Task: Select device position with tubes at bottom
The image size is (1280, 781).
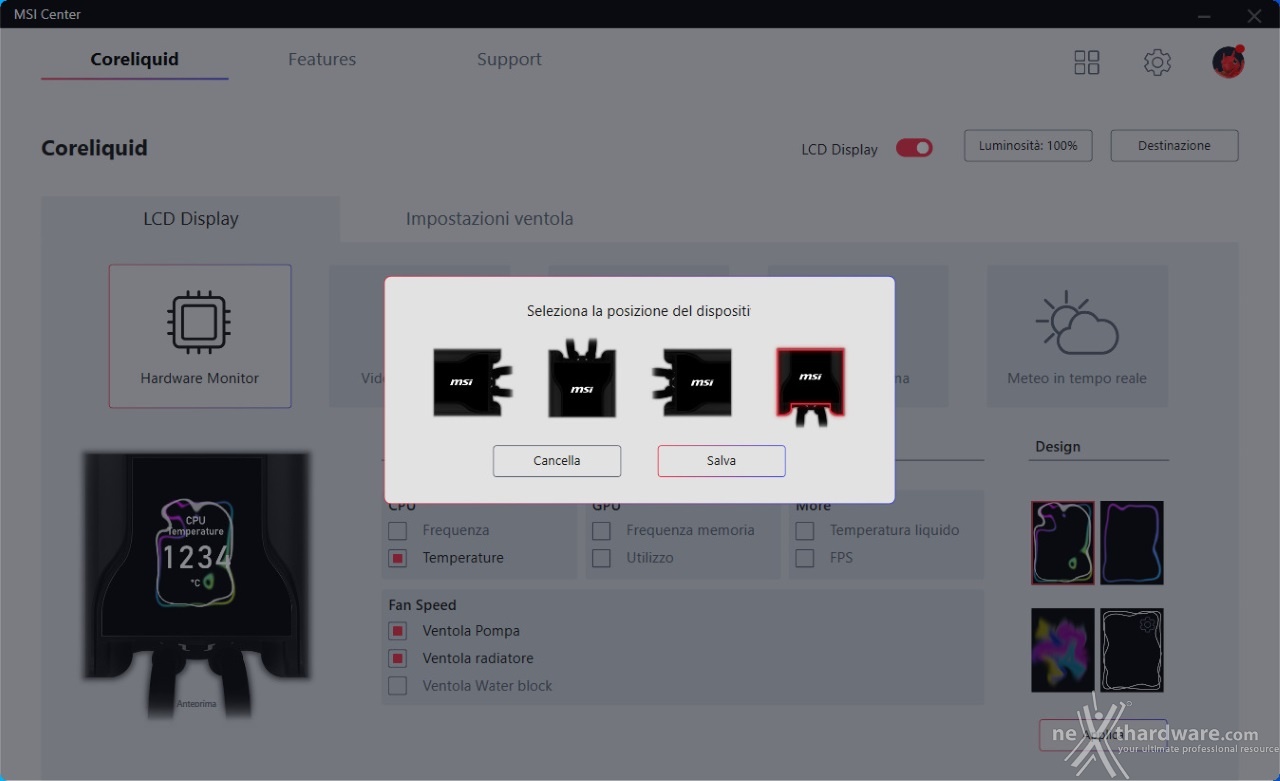Action: 810,387
